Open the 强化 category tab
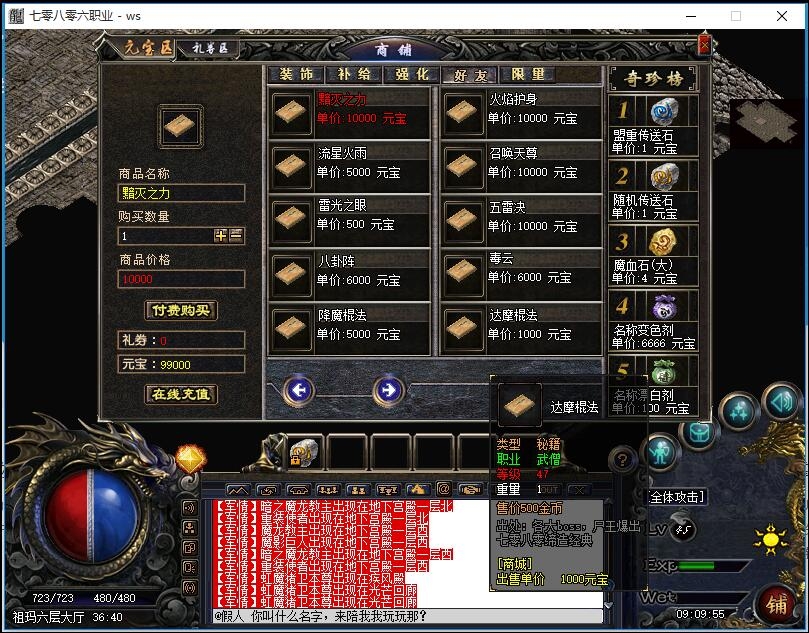The width and height of the screenshot is (809, 633). 411,74
